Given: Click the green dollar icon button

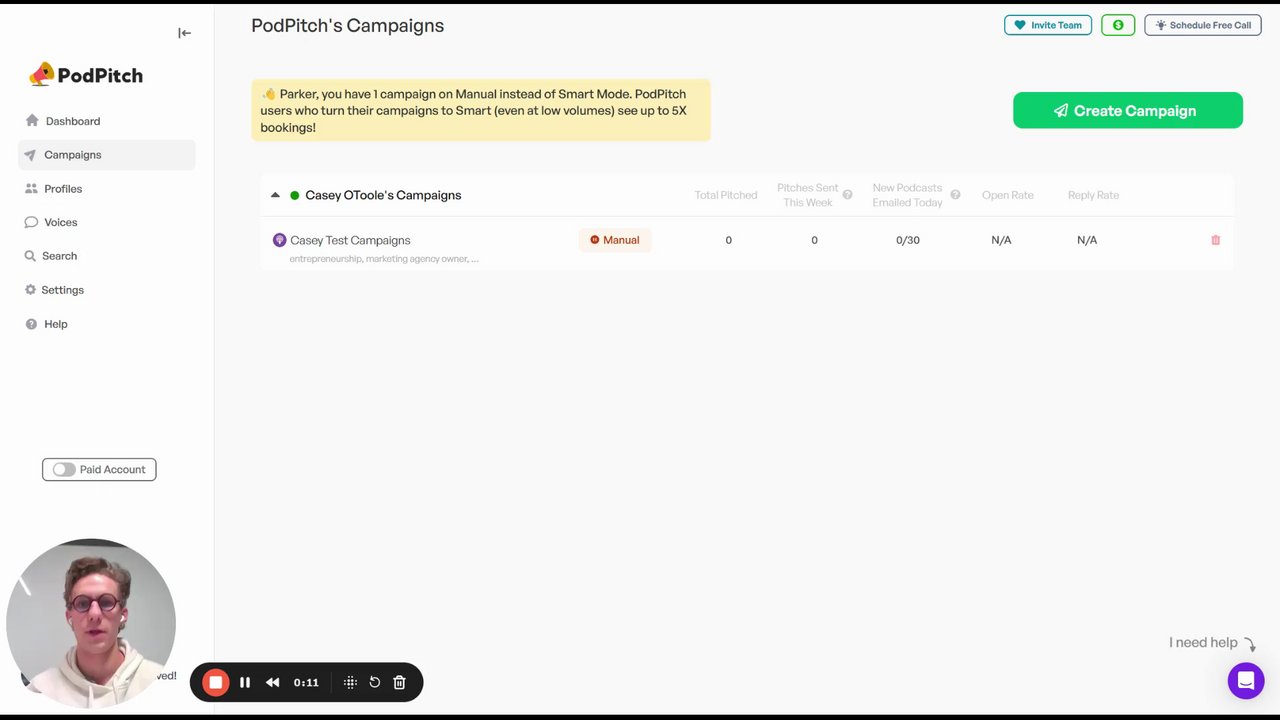Looking at the screenshot, I should (1118, 25).
